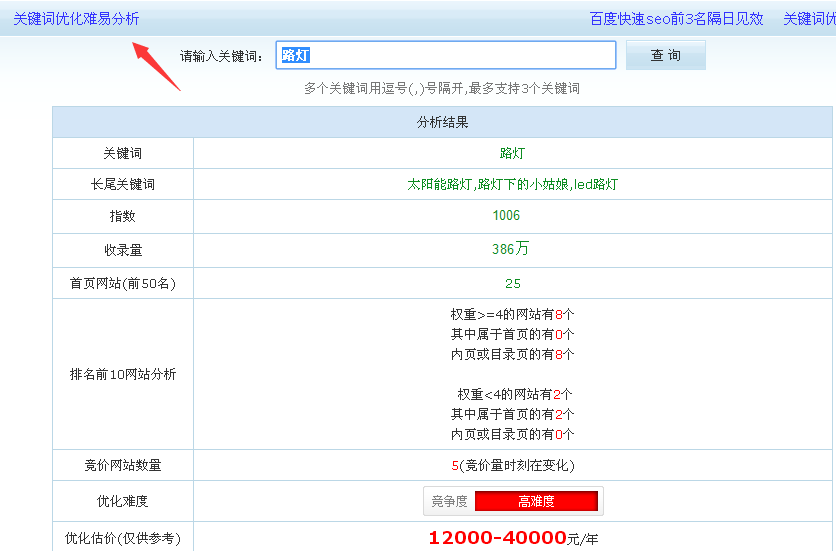Click the green 路灯 keyword result
Screen dimensions: 836x551
coord(512,153)
